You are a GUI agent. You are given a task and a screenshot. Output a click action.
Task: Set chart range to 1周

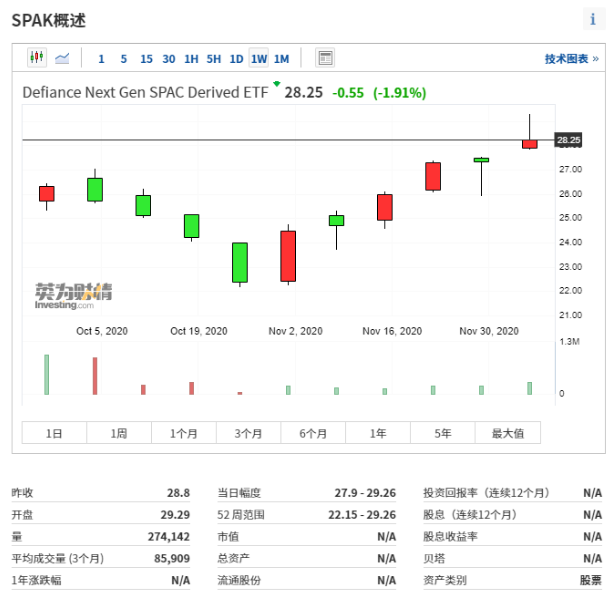pyautogui.click(x=119, y=433)
